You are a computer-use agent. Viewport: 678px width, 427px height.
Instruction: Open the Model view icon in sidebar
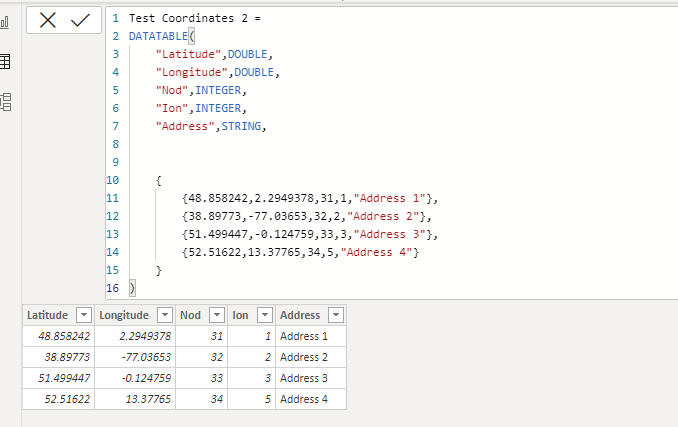[6, 102]
